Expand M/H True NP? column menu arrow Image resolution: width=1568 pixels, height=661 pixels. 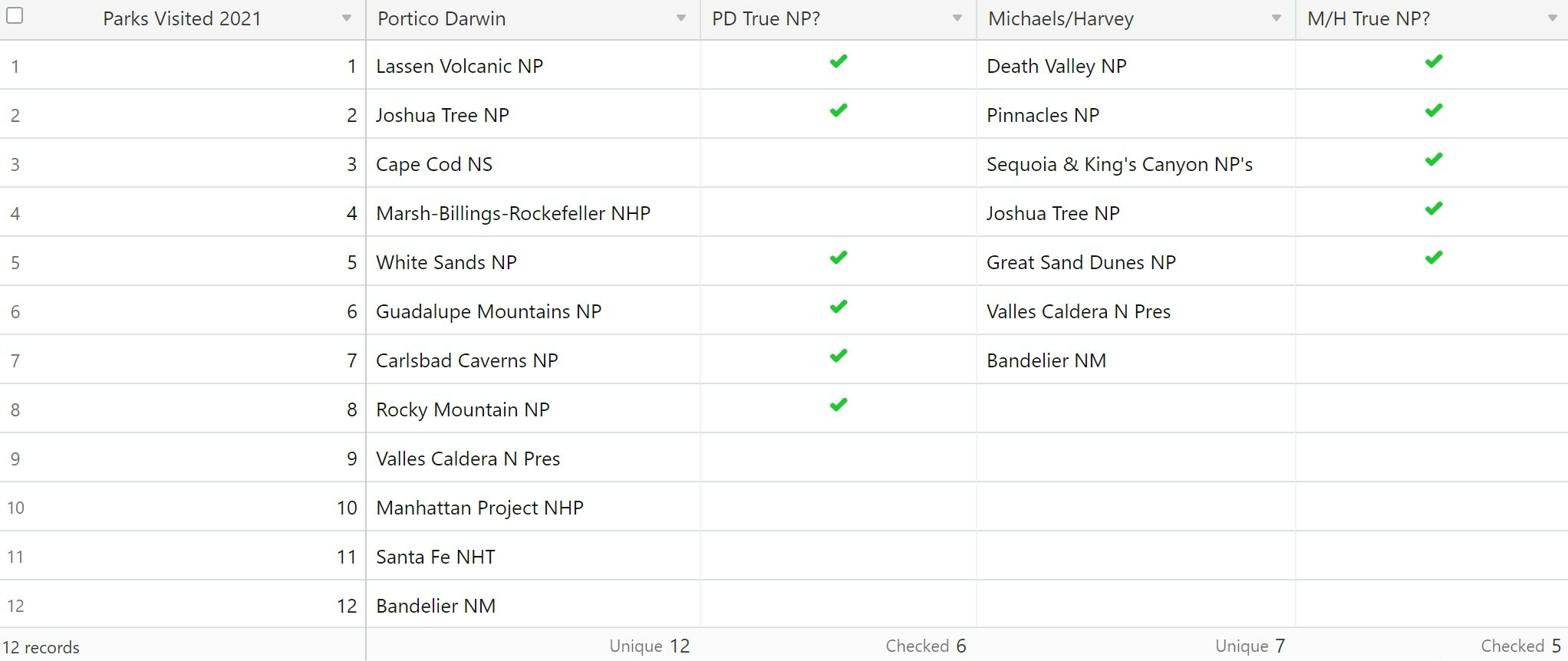[x=1552, y=18]
